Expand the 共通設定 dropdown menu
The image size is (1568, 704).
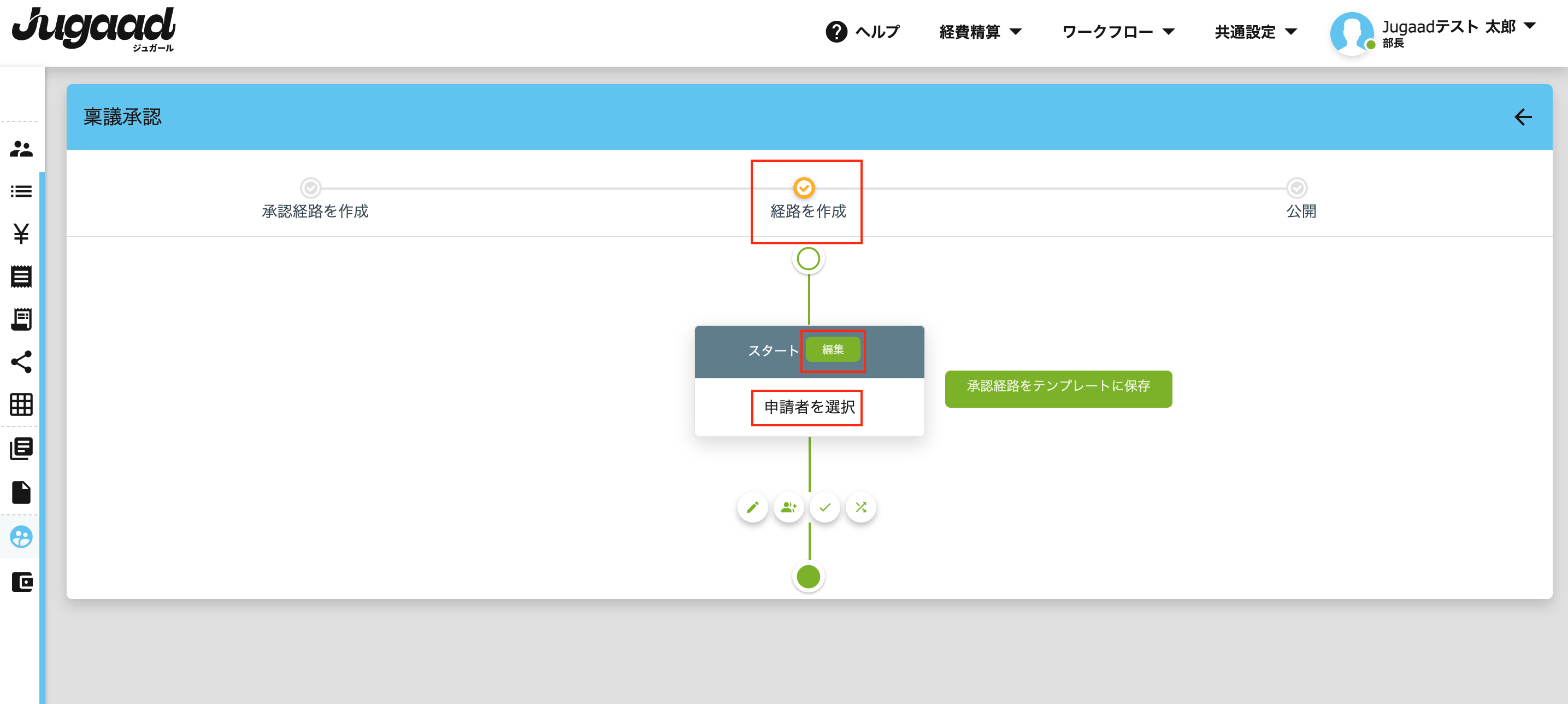tap(1255, 32)
